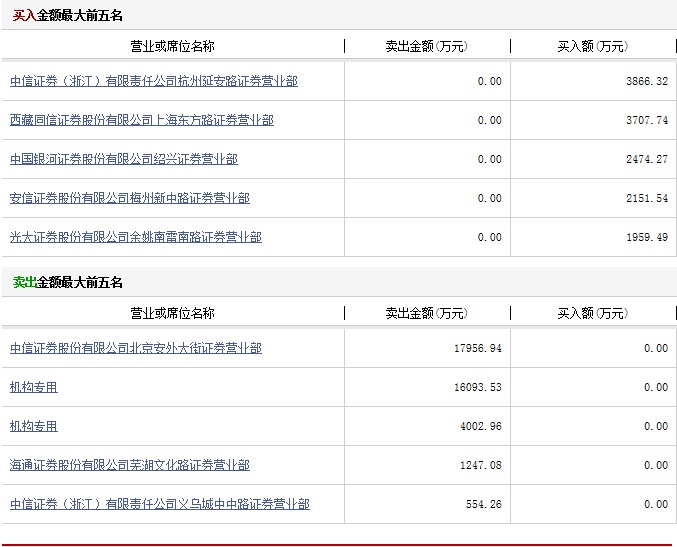
Task: Click the sell amount 554.26
Action: coord(484,504)
